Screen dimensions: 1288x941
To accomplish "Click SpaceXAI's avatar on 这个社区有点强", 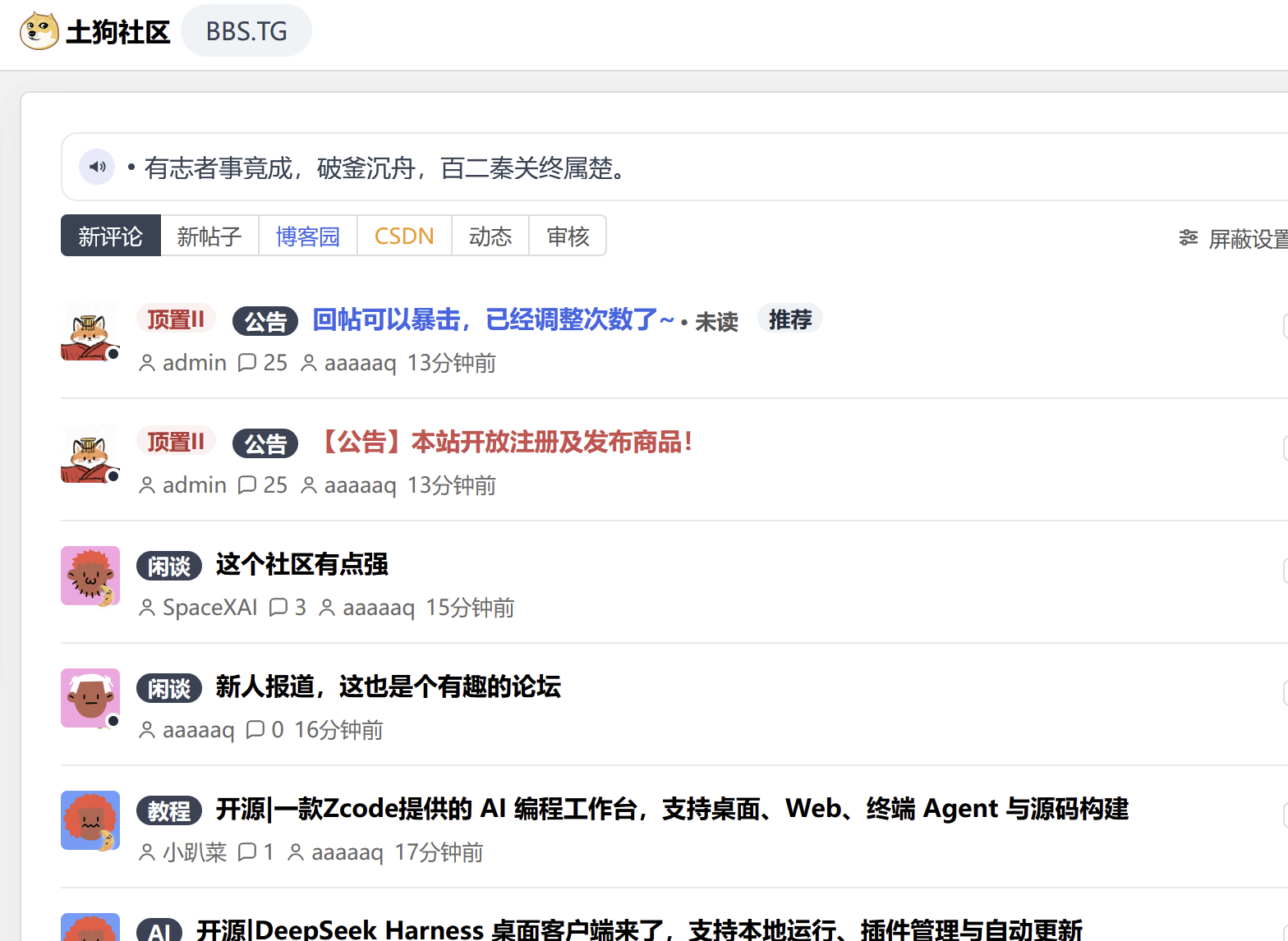I will tap(90, 576).
